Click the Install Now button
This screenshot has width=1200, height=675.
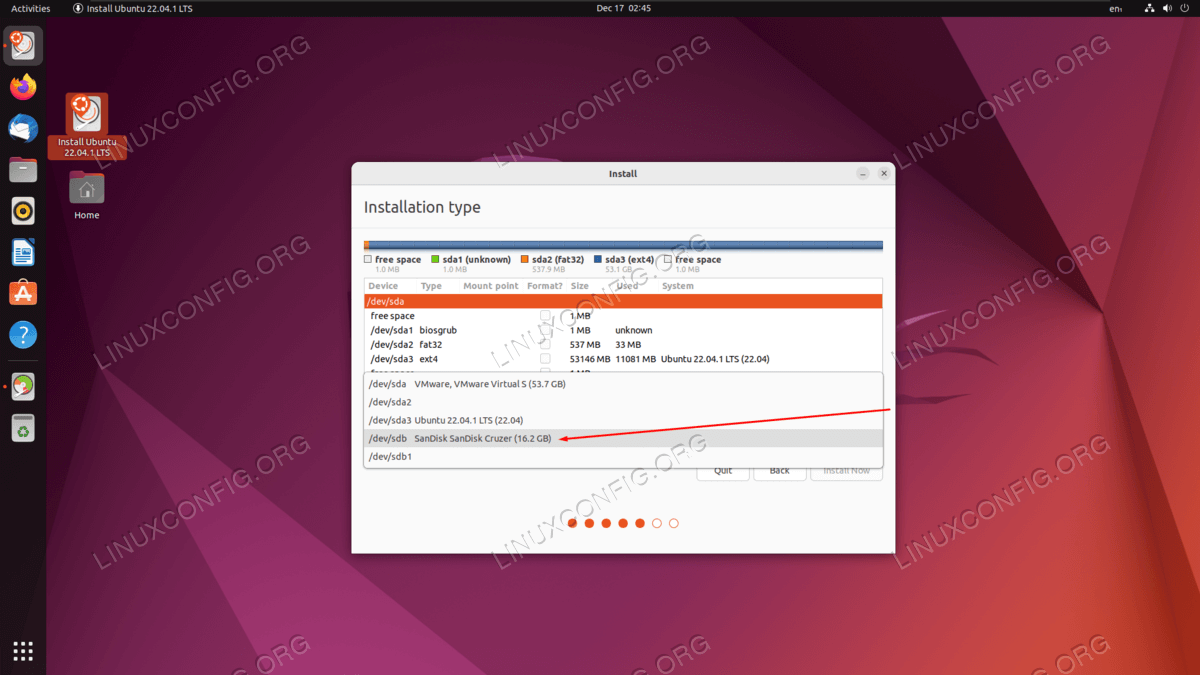pos(847,470)
